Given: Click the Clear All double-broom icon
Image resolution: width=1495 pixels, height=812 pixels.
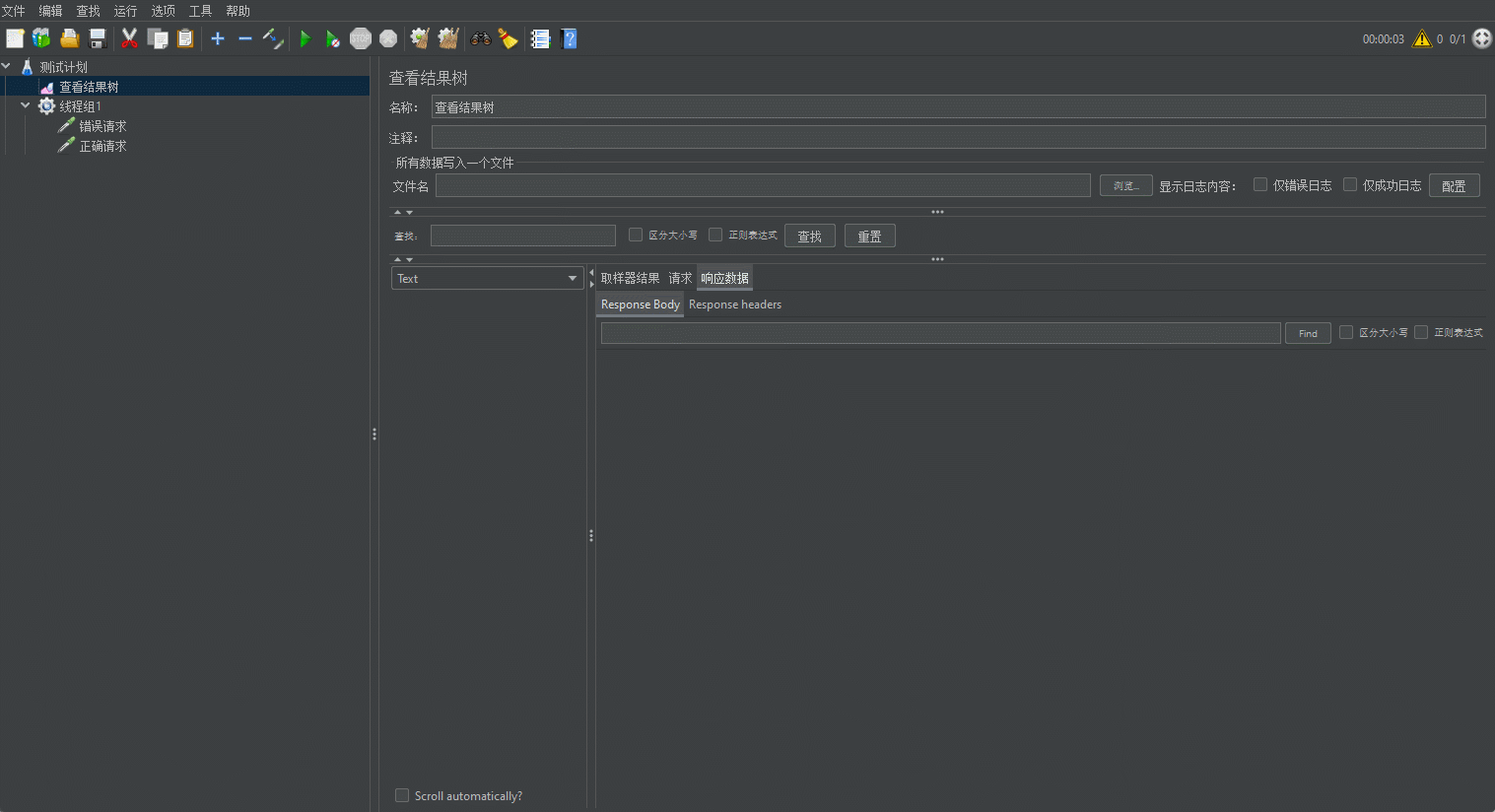Looking at the screenshot, I should (x=448, y=38).
